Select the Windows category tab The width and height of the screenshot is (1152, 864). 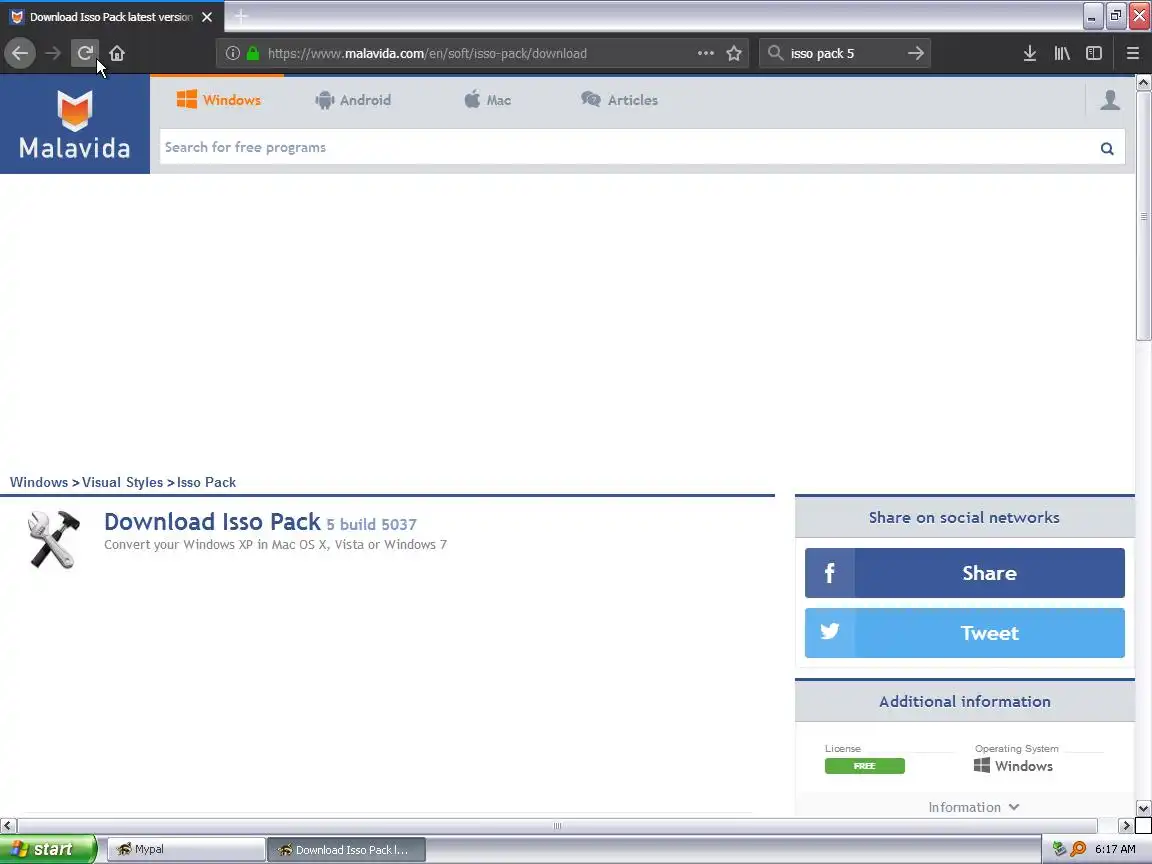point(219,100)
